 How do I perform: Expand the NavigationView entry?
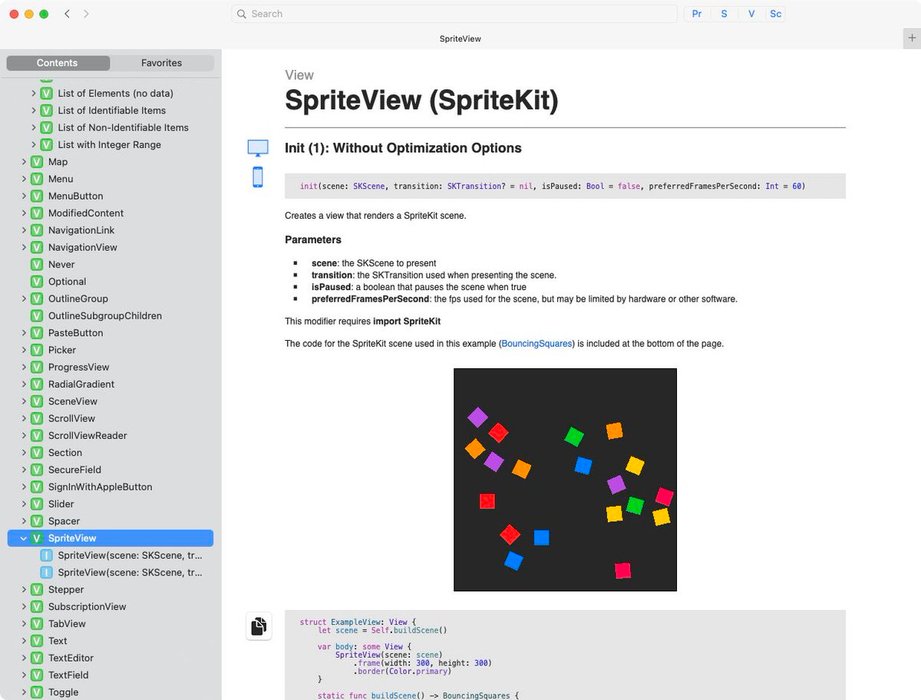(23, 247)
